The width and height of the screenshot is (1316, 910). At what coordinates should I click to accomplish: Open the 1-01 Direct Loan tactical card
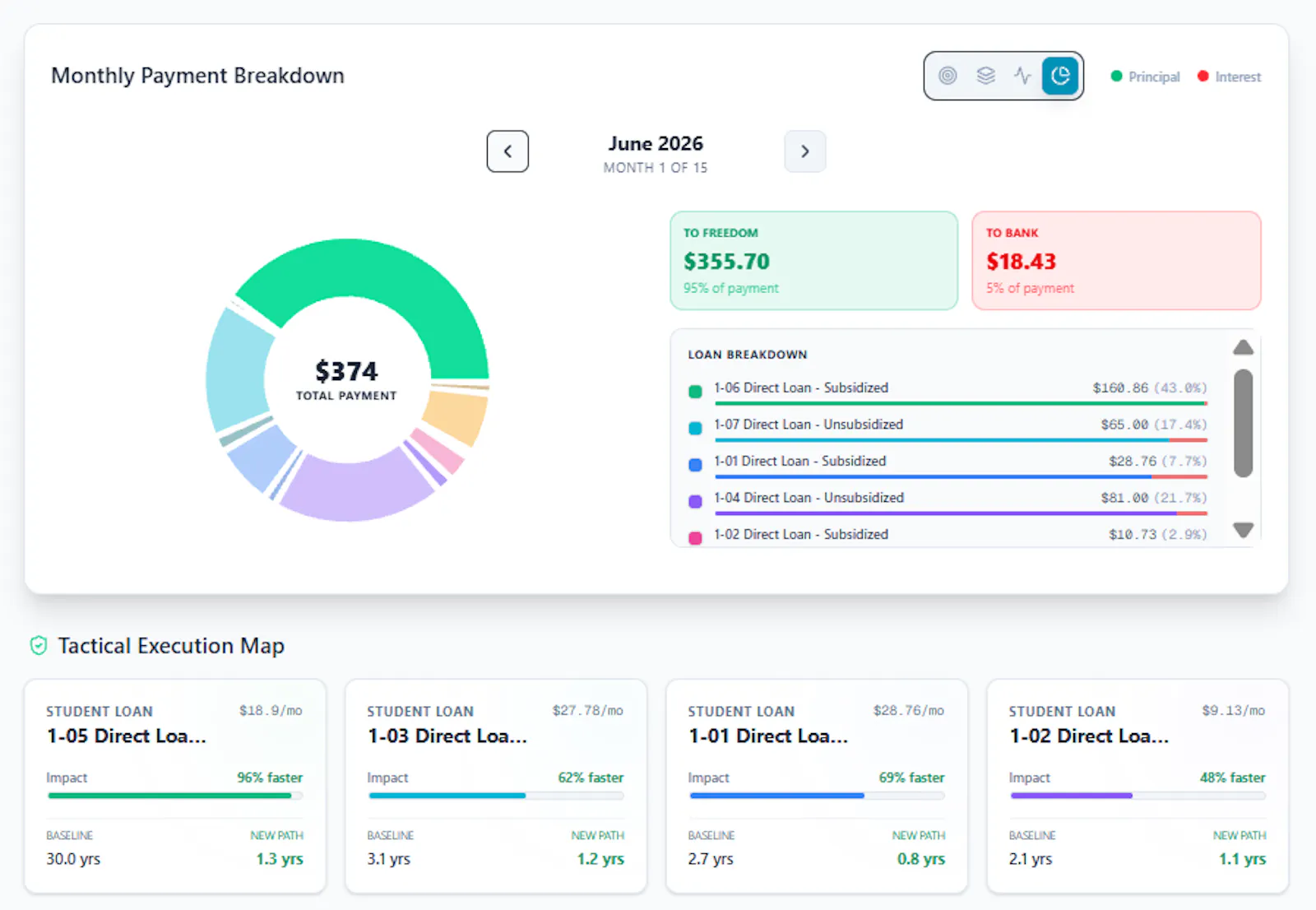[x=817, y=786]
